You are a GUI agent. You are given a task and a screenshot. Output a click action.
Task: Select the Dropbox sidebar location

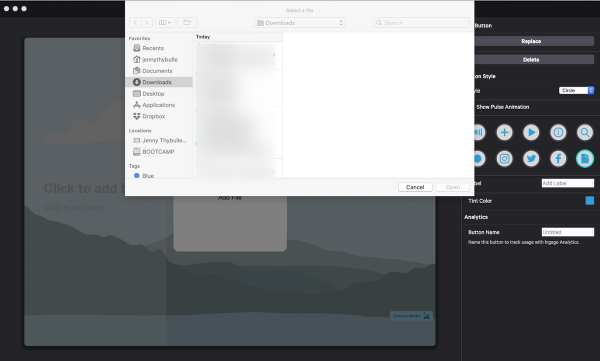[153, 116]
